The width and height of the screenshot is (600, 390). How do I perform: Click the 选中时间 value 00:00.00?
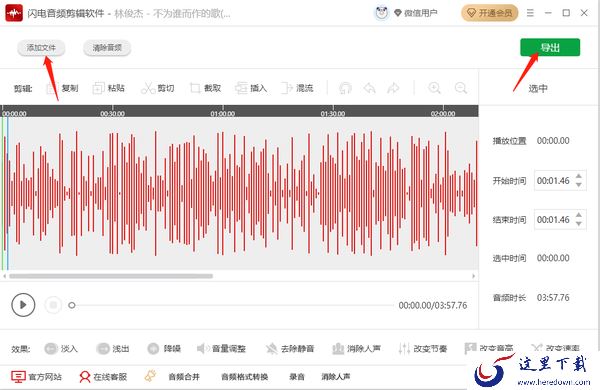[x=553, y=258]
